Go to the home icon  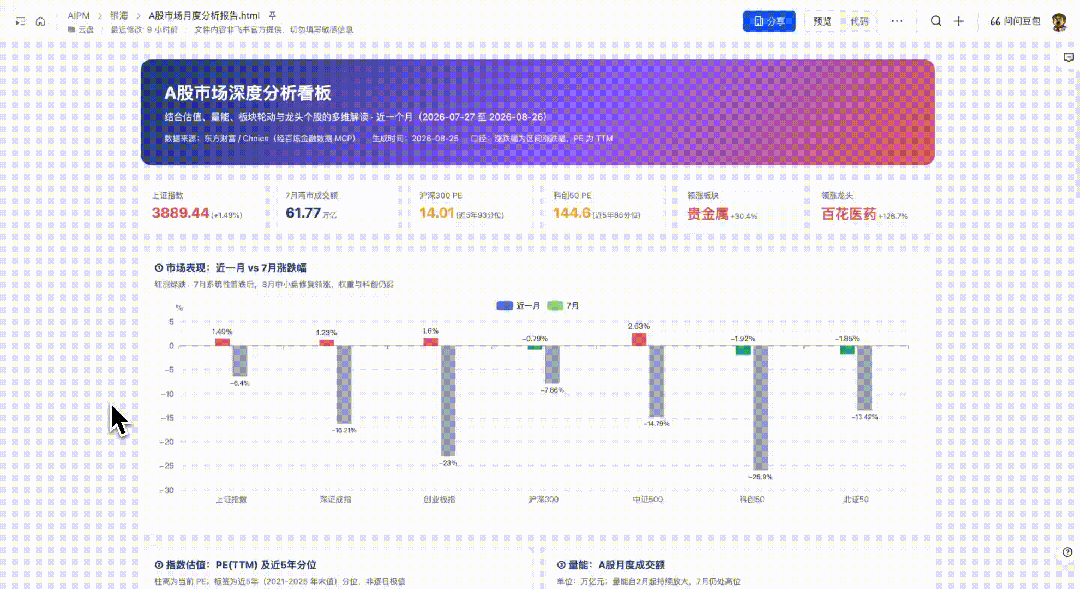pos(41,21)
